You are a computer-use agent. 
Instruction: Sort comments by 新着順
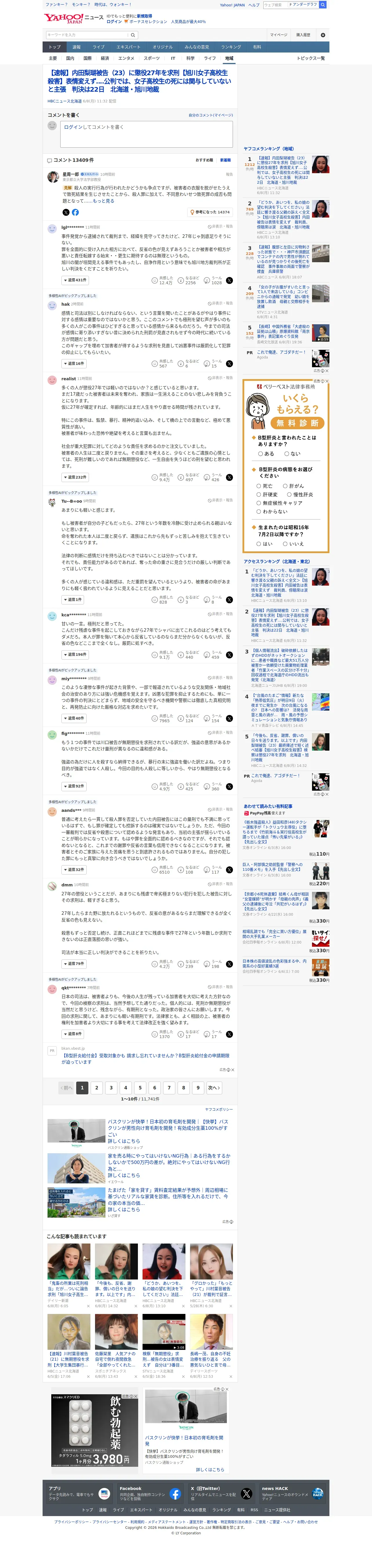225,160
